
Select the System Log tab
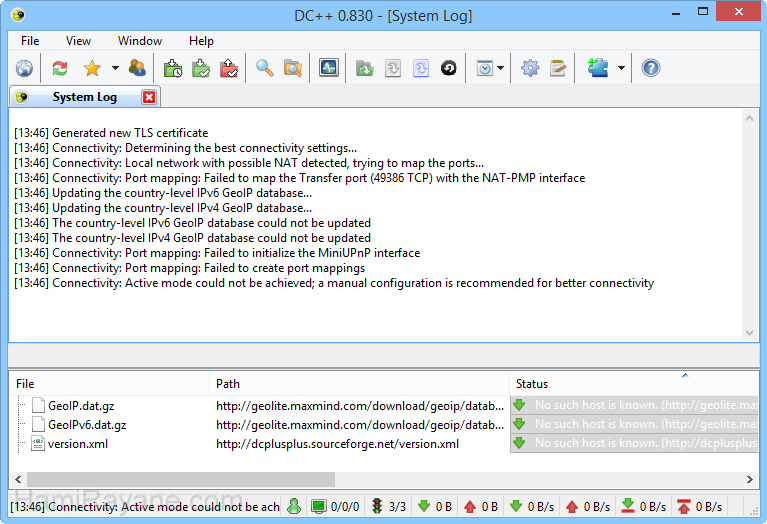point(84,97)
